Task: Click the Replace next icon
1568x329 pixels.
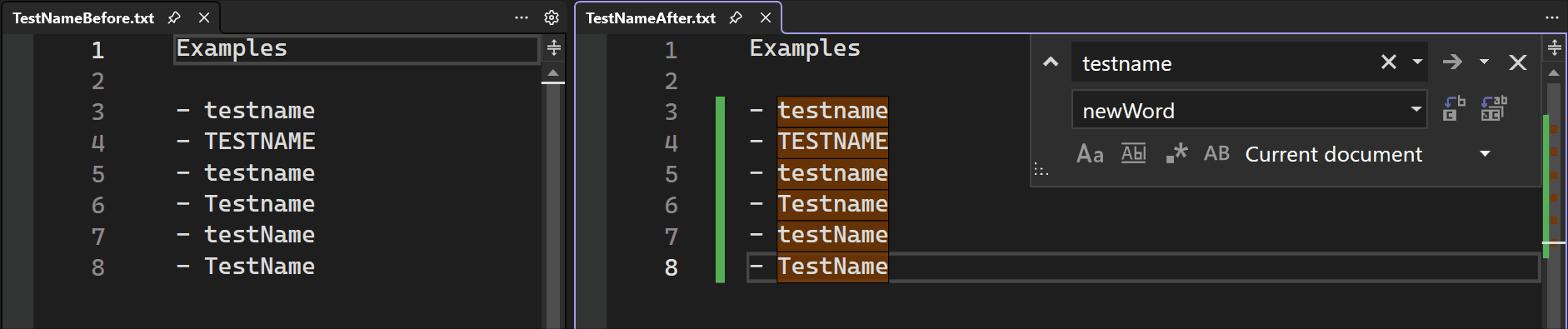Action: (x=1454, y=109)
